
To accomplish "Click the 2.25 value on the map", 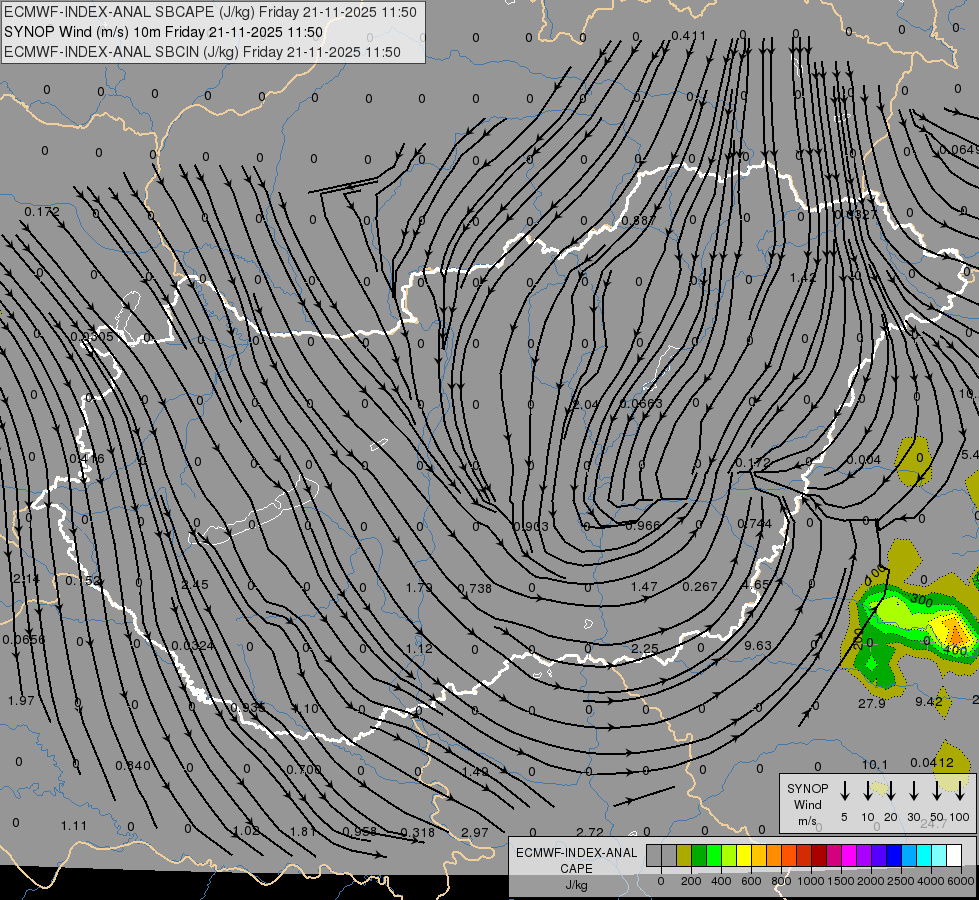I will pyautogui.click(x=644, y=649).
